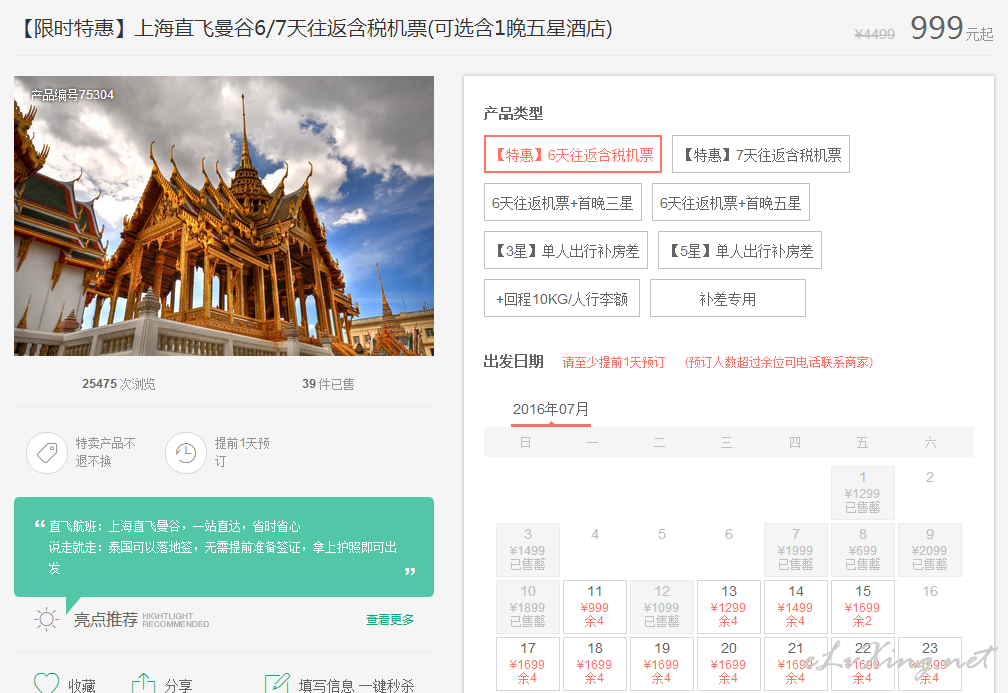
Task: Open 查看更多 link
Action: coord(390,620)
